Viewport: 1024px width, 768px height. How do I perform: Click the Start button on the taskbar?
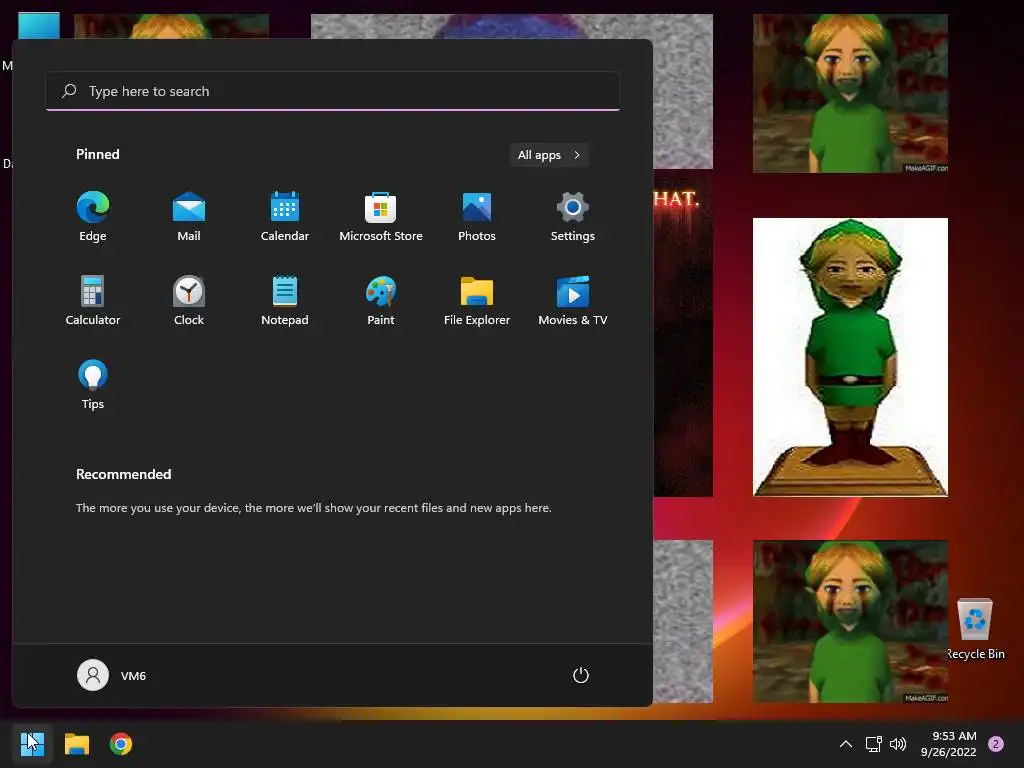(32, 744)
